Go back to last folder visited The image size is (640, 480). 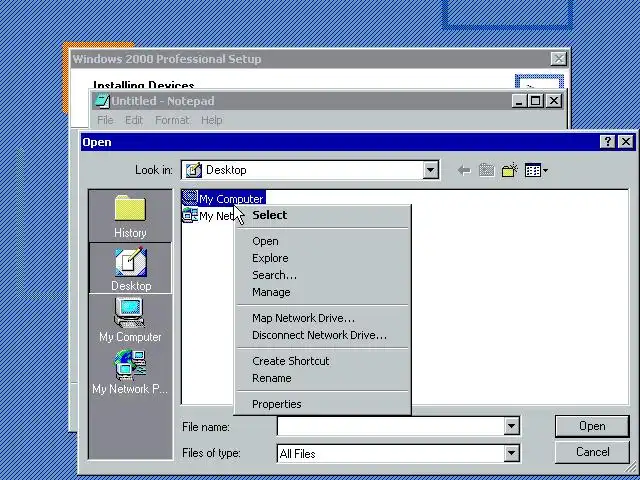pyautogui.click(x=464, y=170)
